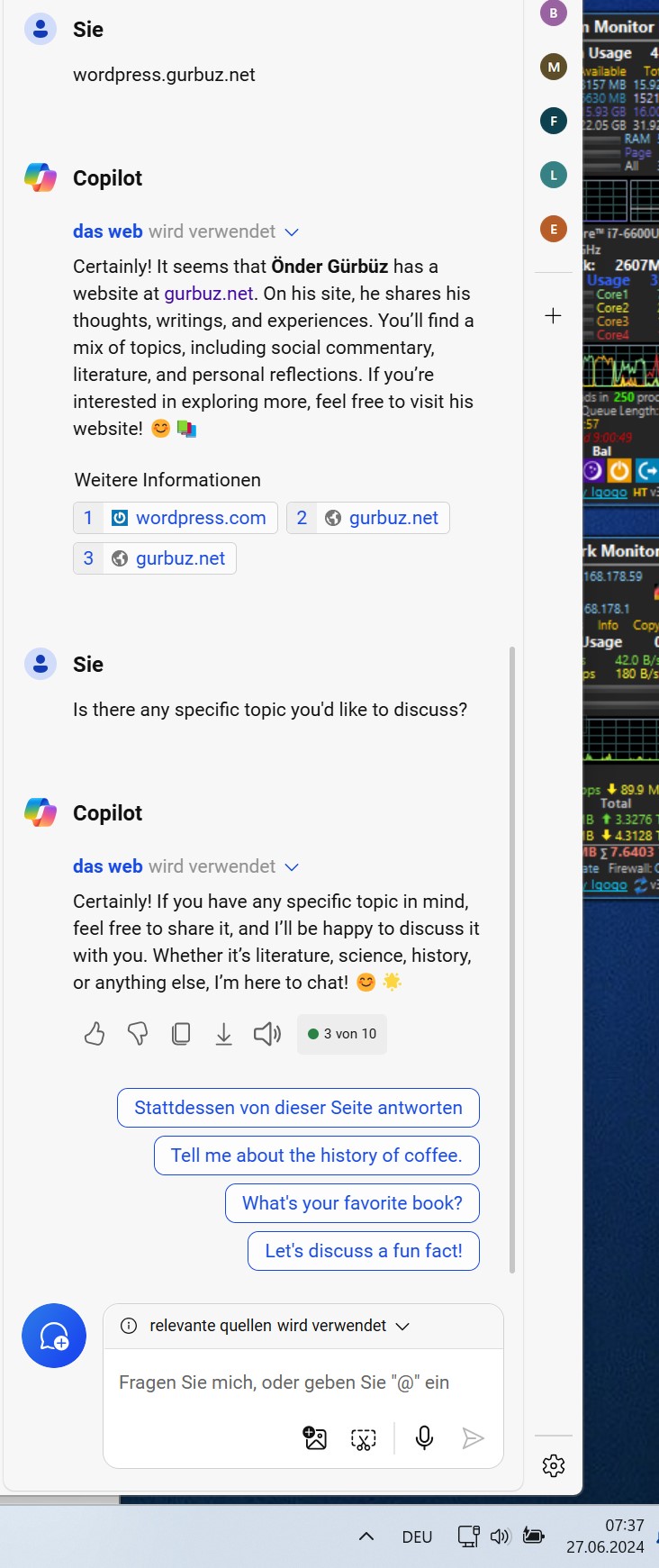Add a sidebar app with the plus icon
This screenshot has height=1568, width=659.
click(554, 315)
